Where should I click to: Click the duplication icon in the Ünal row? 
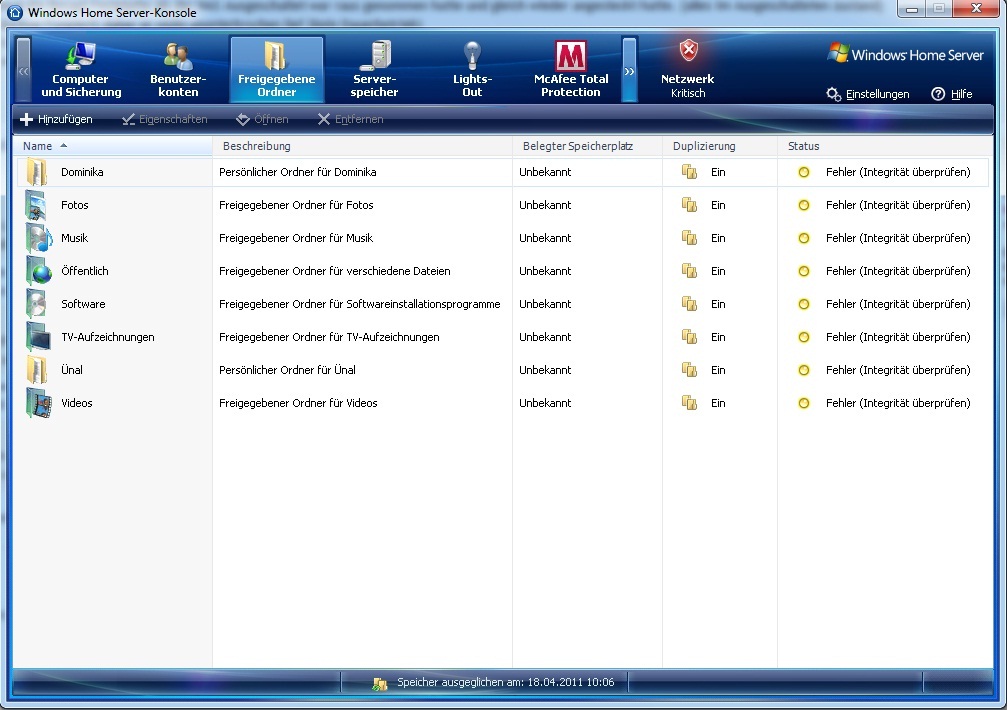(689, 370)
